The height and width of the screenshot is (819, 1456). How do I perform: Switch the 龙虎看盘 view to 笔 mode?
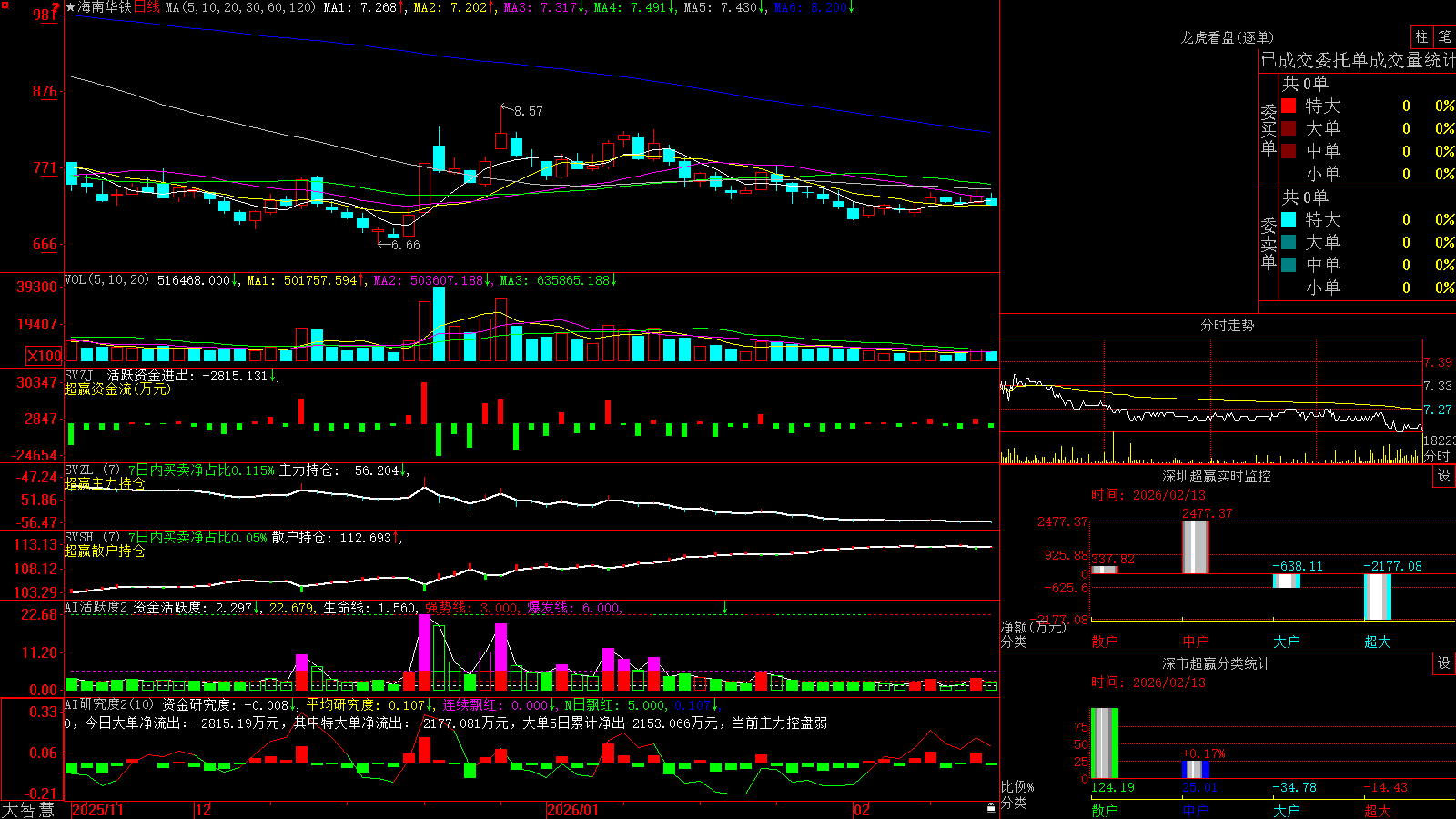[x=1444, y=36]
